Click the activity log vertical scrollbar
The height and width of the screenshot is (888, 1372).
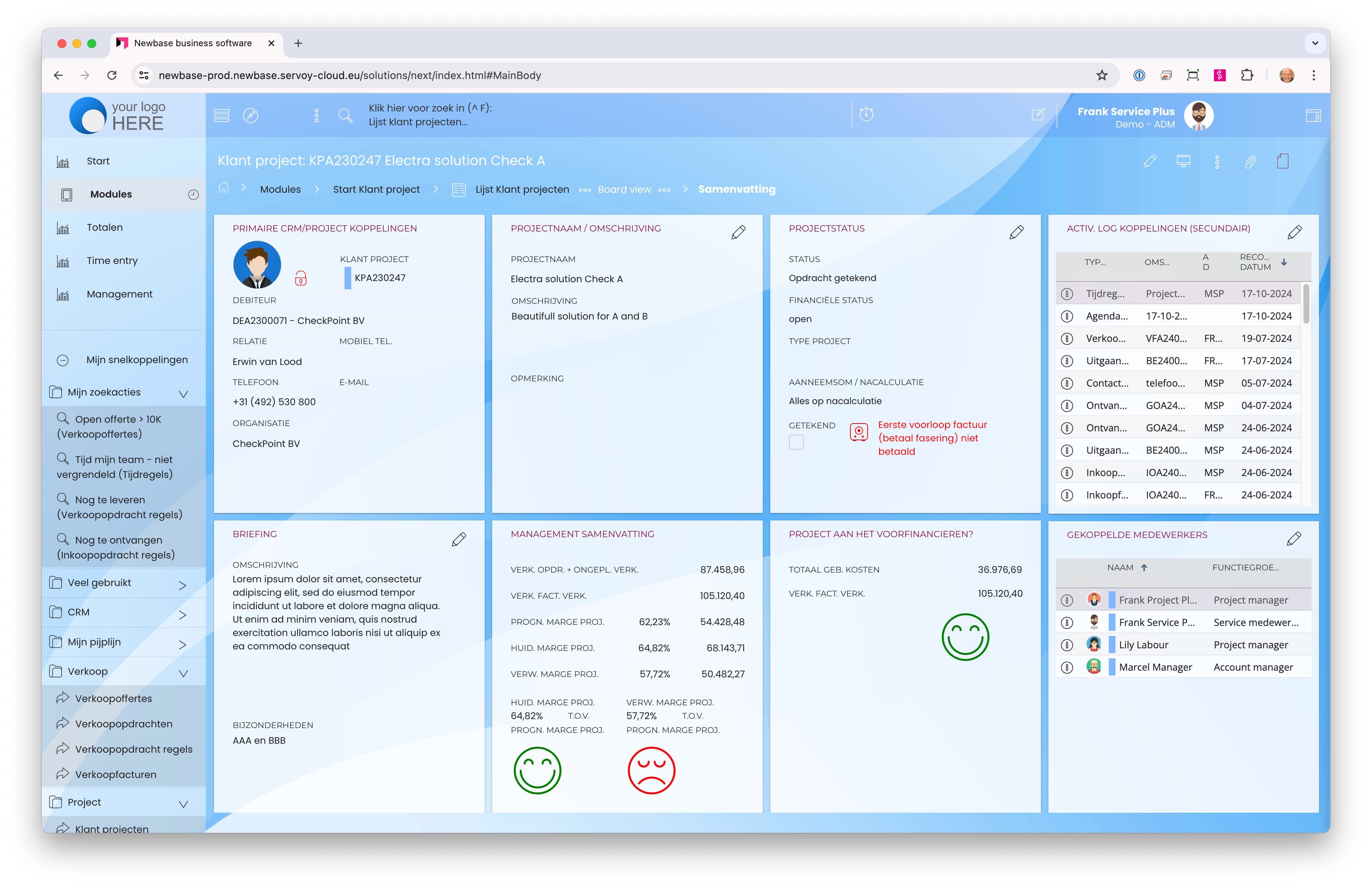tap(1306, 304)
